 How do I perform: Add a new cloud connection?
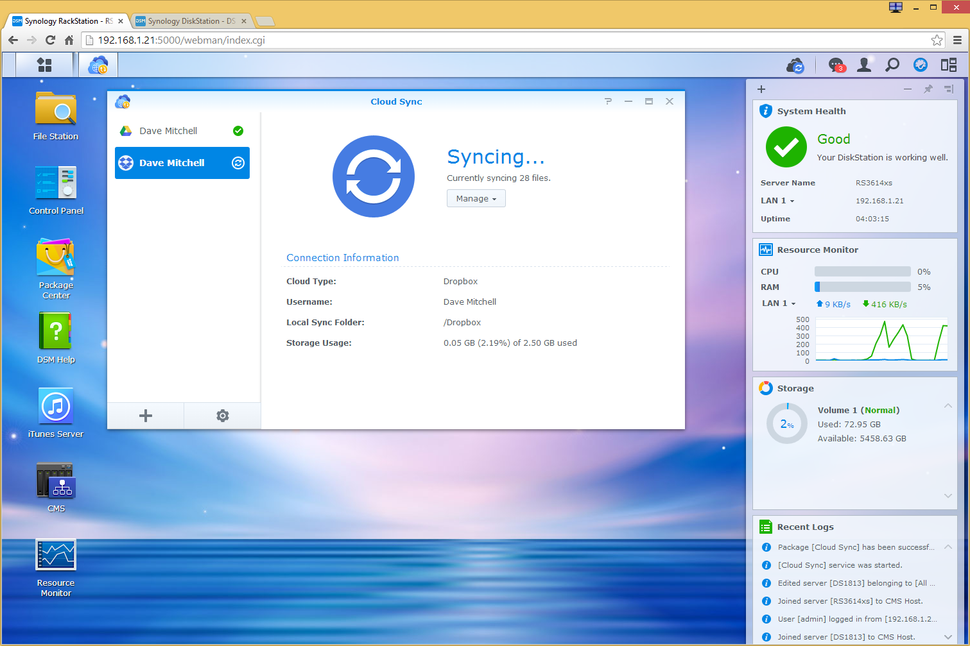tap(145, 415)
